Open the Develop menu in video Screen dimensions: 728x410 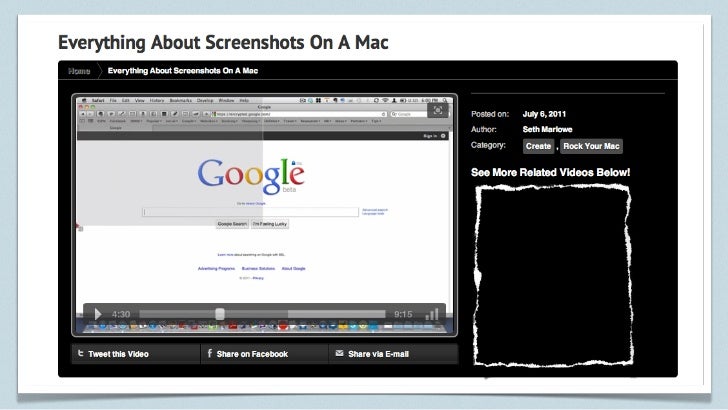(x=205, y=100)
